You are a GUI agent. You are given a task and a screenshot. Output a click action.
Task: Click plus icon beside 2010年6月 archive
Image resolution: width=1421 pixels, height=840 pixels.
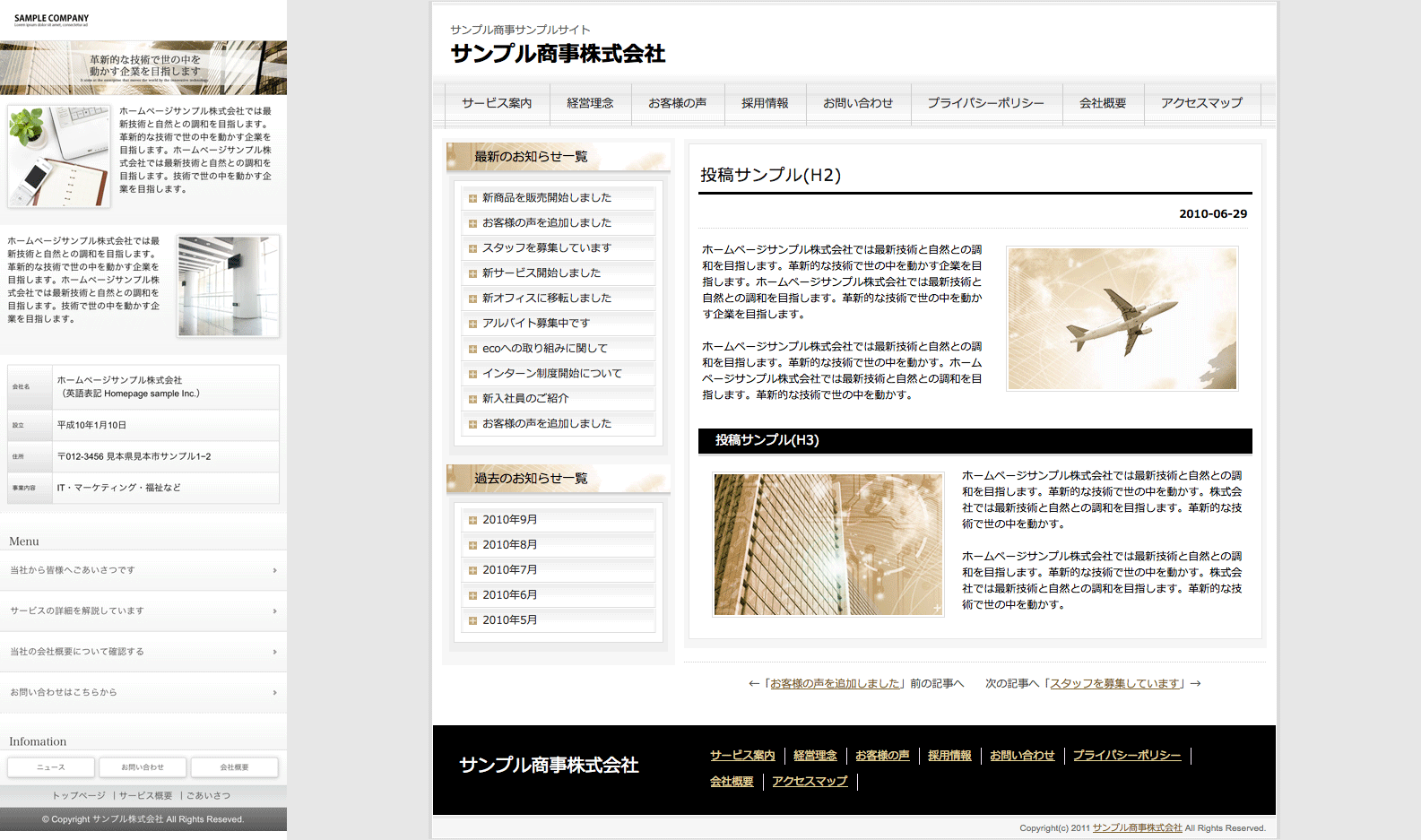pos(472,595)
